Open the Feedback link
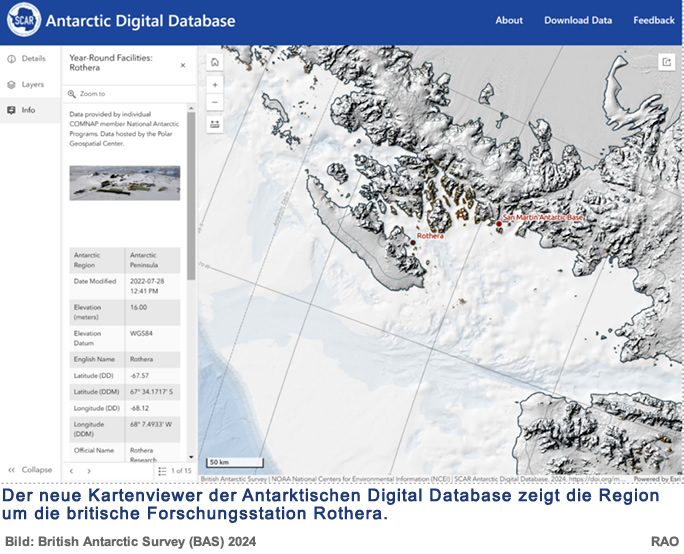 pos(654,21)
